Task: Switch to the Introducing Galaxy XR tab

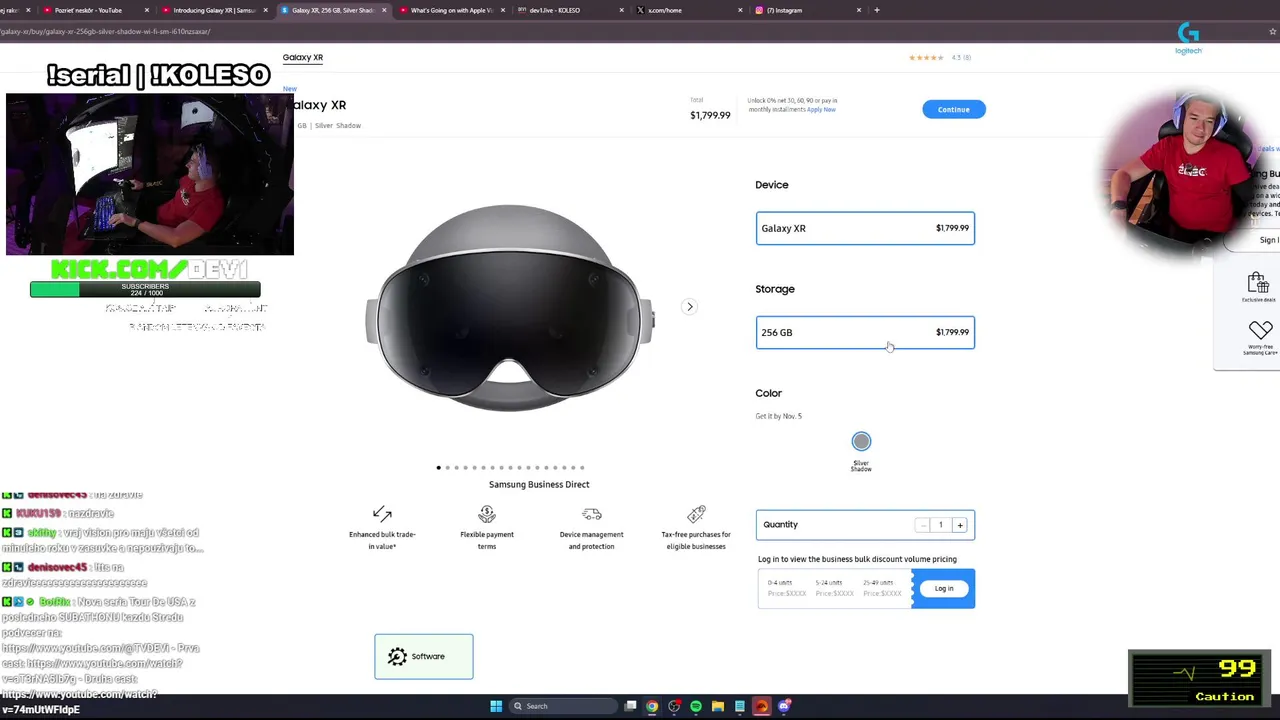Action: pos(214,10)
